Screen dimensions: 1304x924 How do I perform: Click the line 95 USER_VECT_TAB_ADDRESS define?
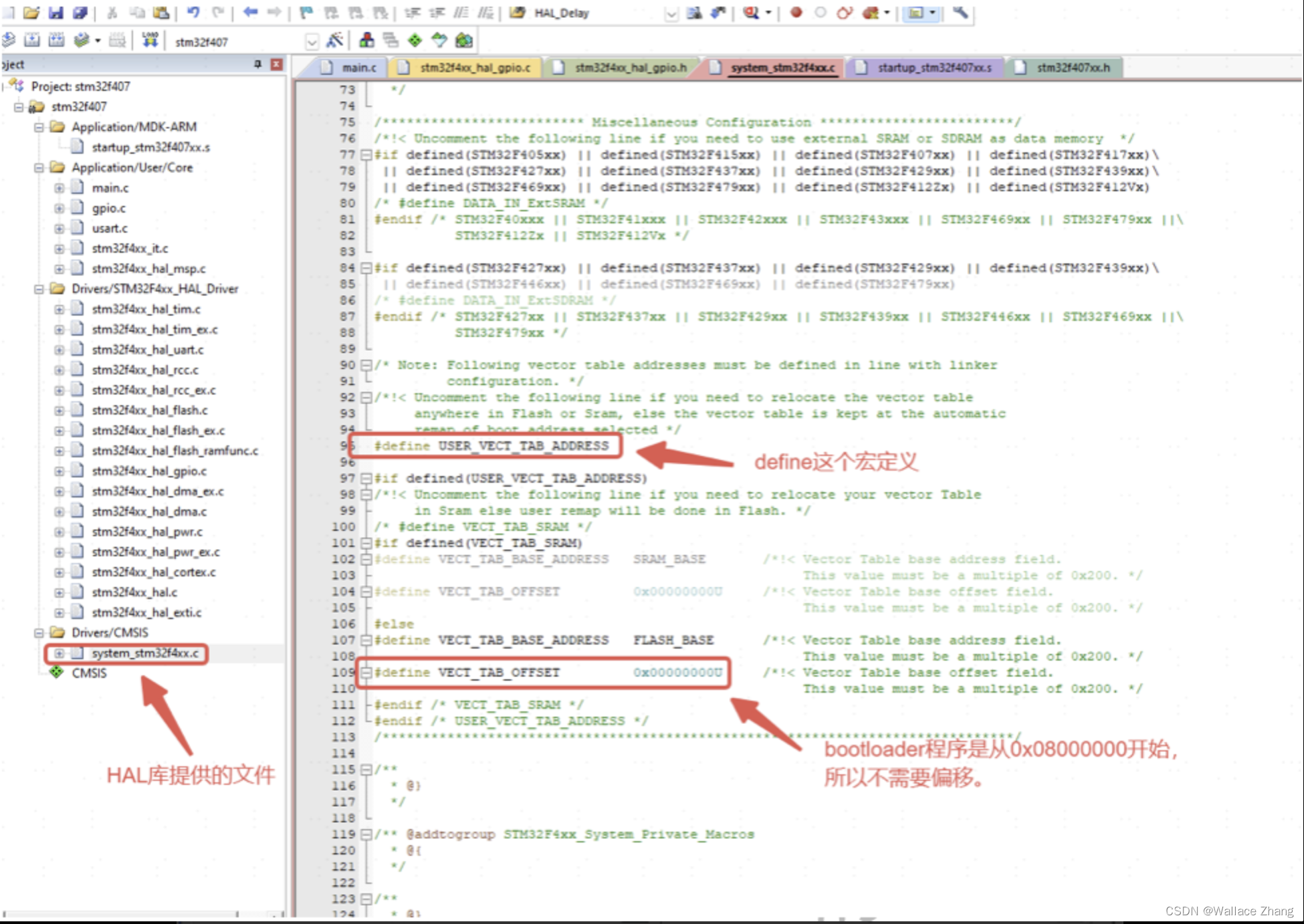(491, 446)
